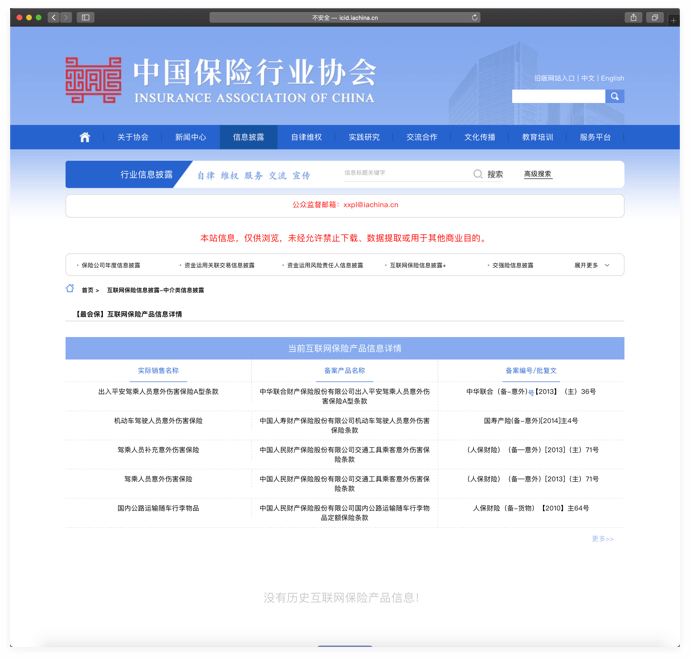Image resolution: width=690 pixels, height=659 pixels.
Task: Open 交流合作 navigation menu
Action: coord(422,137)
